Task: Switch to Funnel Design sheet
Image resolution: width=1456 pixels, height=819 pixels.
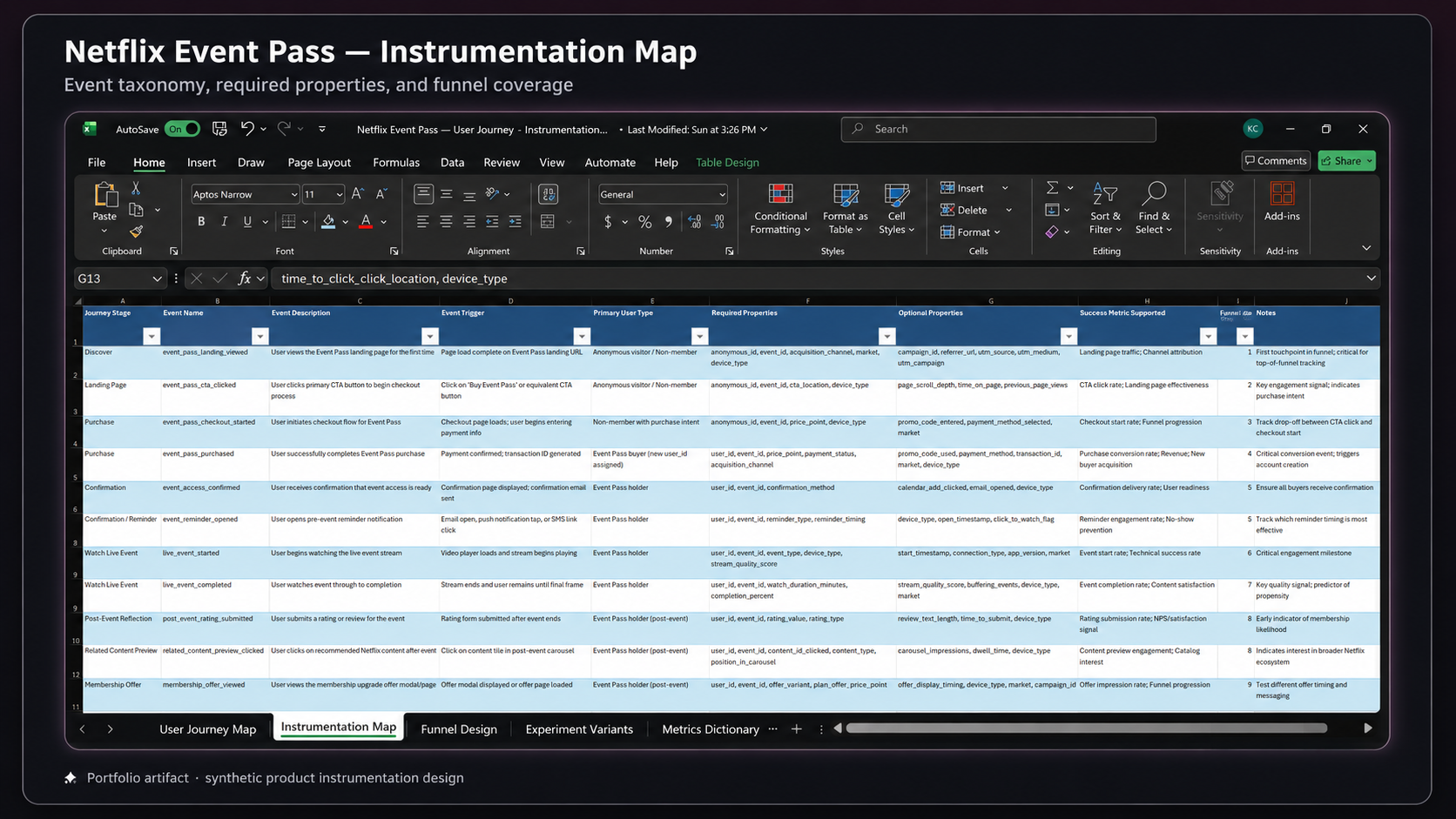Action: click(459, 729)
